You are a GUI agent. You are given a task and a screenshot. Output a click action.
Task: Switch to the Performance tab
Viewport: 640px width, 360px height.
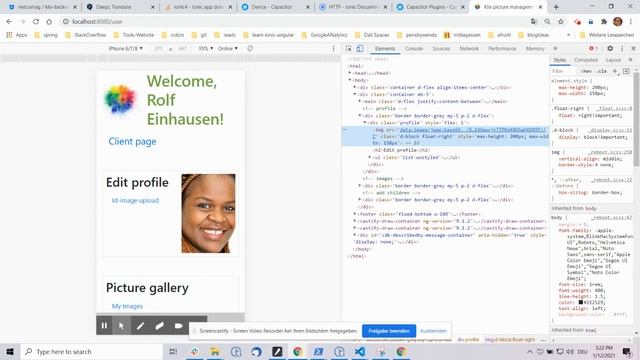click(x=502, y=49)
